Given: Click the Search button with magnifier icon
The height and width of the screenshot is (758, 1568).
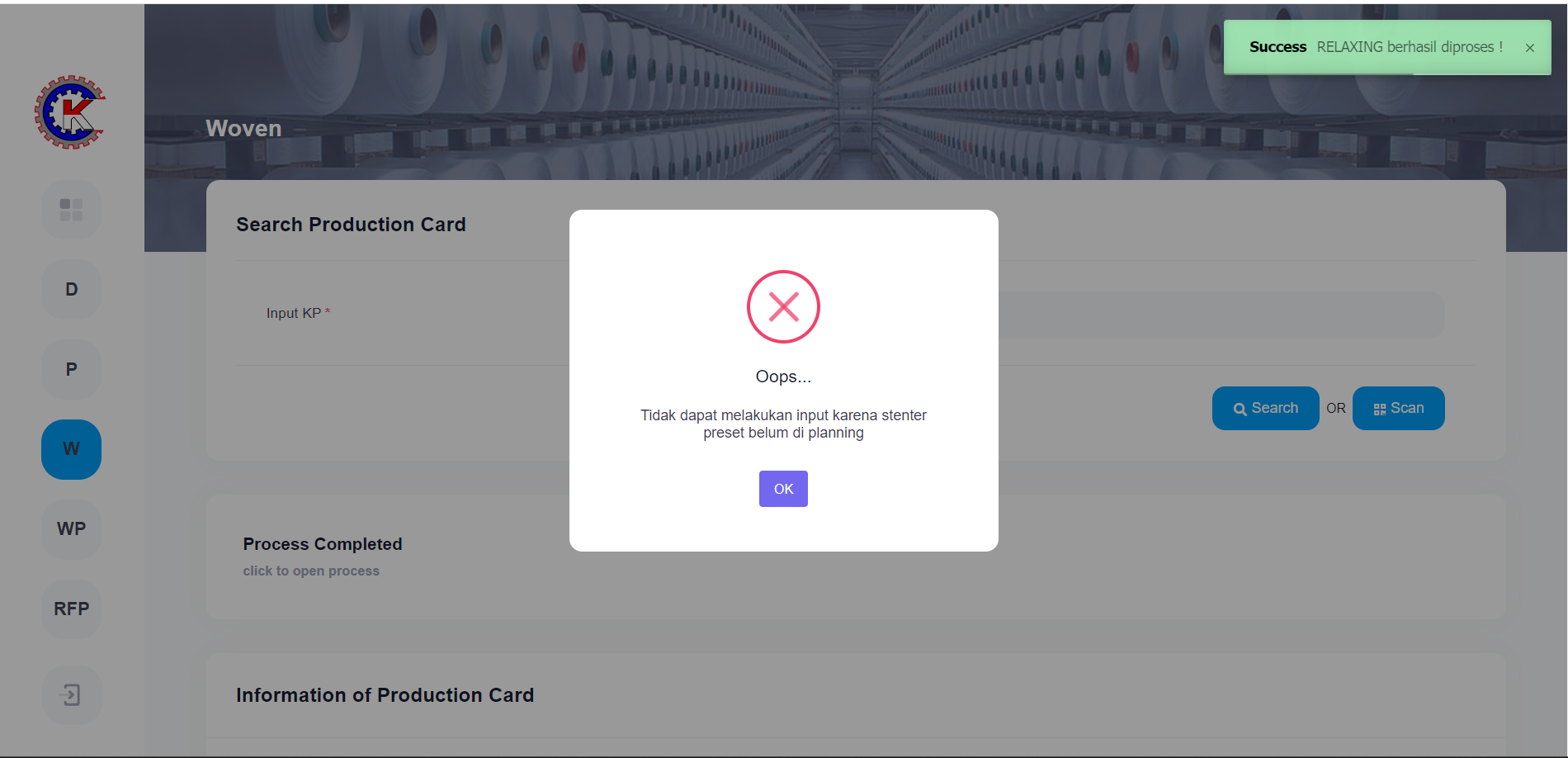Looking at the screenshot, I should [1265, 409].
